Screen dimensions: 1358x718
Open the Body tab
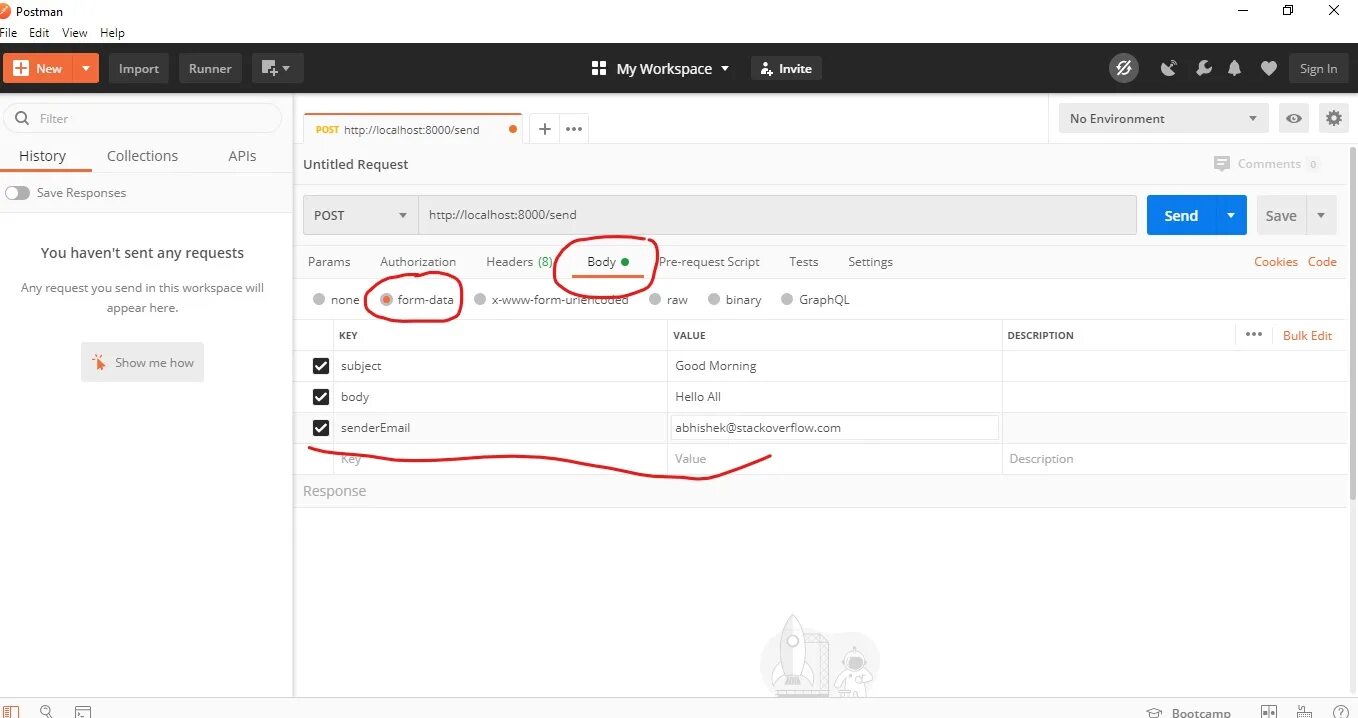pos(607,262)
